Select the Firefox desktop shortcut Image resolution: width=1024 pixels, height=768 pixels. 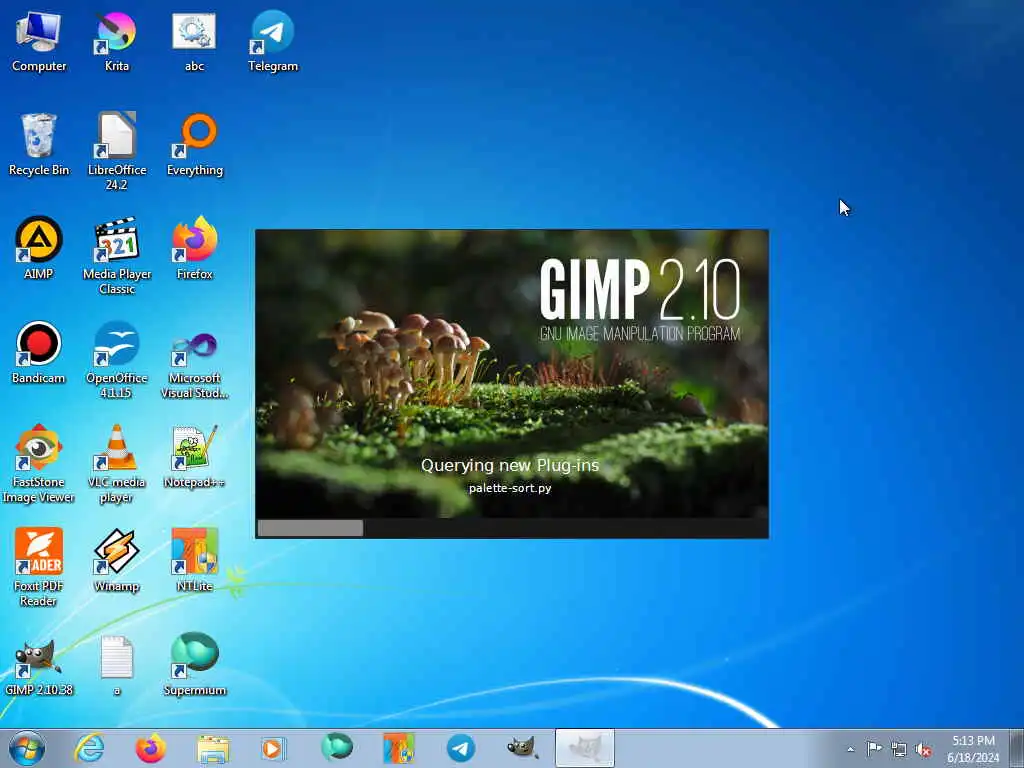(x=194, y=248)
